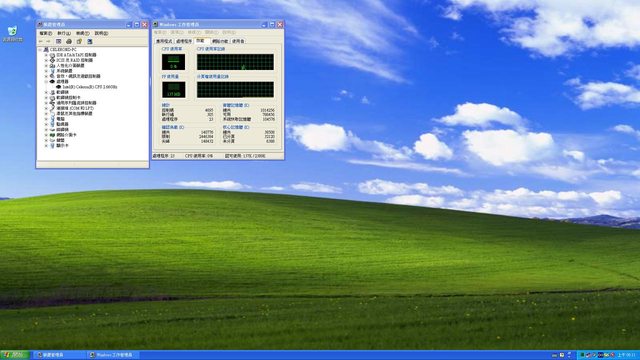The height and width of the screenshot is (360, 640).
Task: Open the Help menu in Device Manager
Action: pyautogui.click(x=101, y=33)
